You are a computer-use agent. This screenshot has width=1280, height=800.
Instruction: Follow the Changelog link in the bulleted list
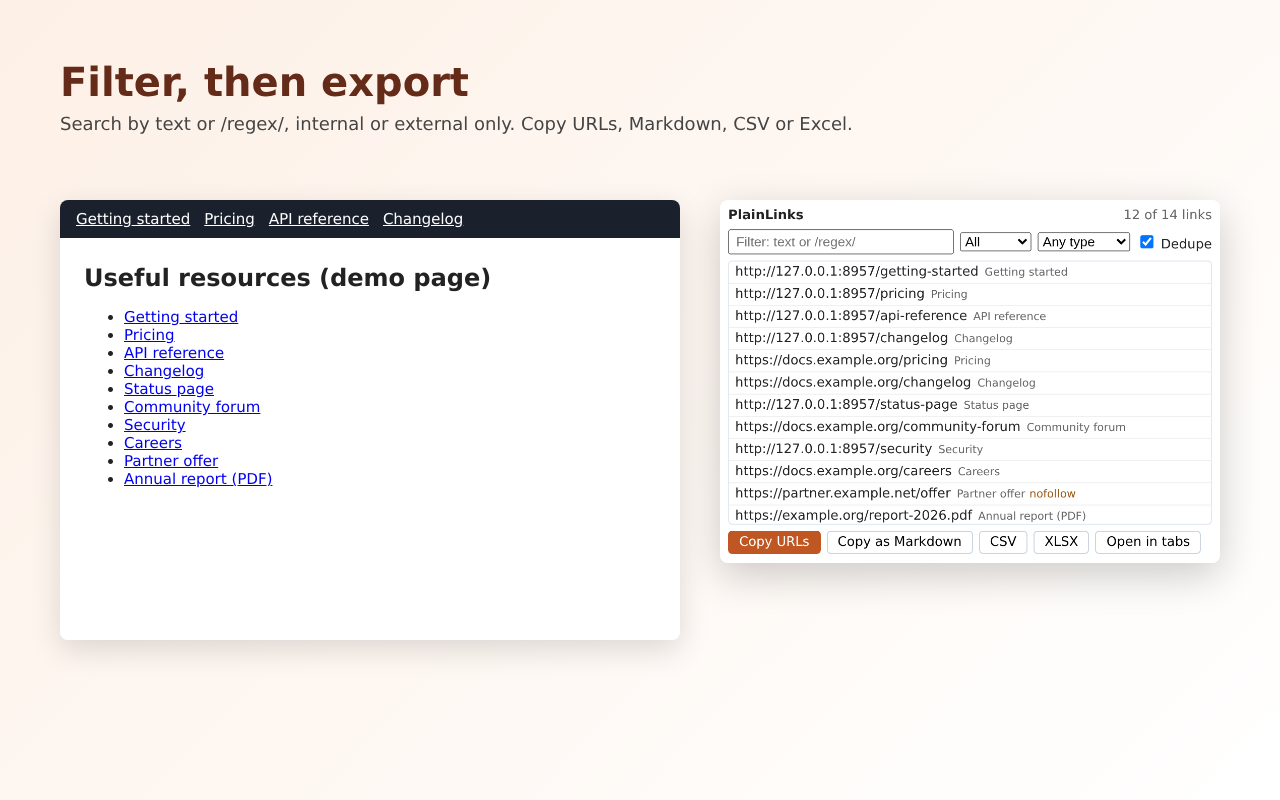(x=164, y=371)
